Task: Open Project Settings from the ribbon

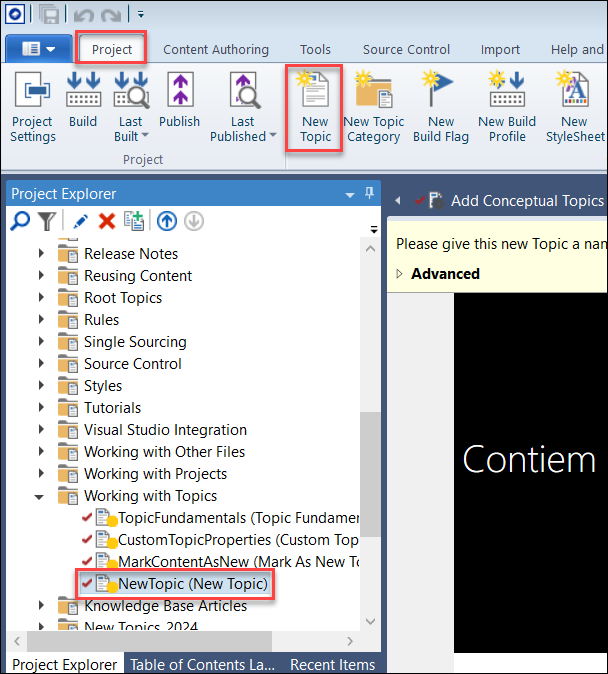Action: (x=33, y=107)
